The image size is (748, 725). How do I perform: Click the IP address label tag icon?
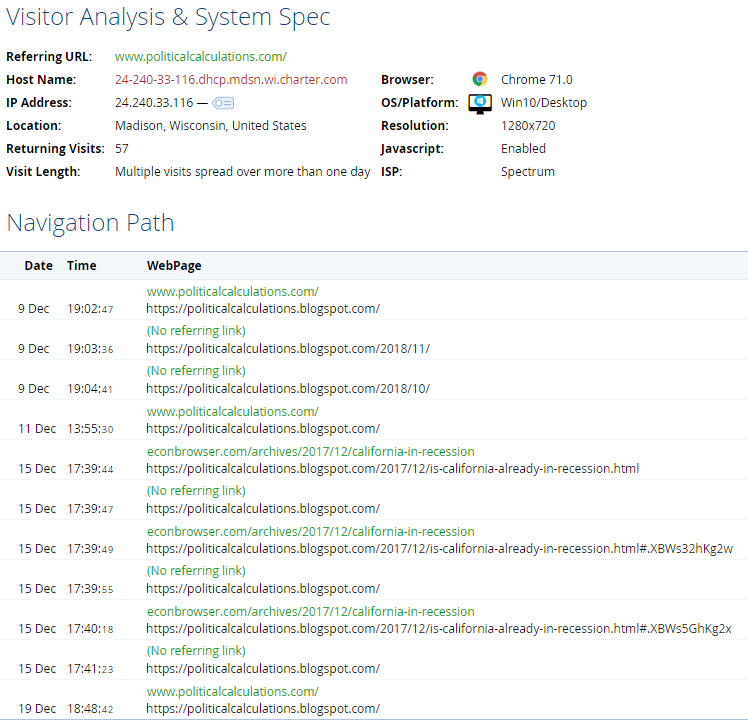click(x=223, y=103)
